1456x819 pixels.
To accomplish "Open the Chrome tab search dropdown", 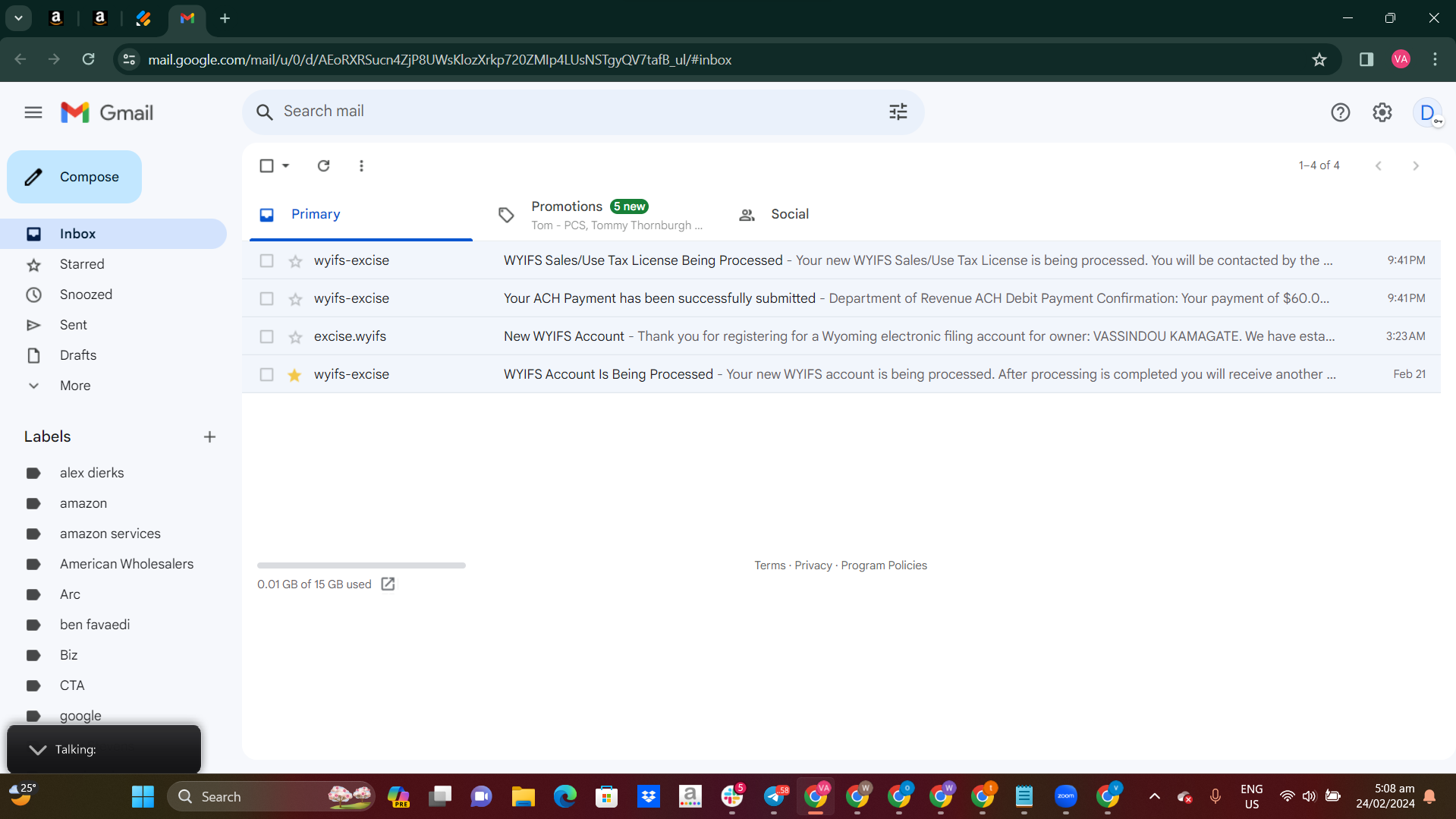I will click(x=18, y=18).
